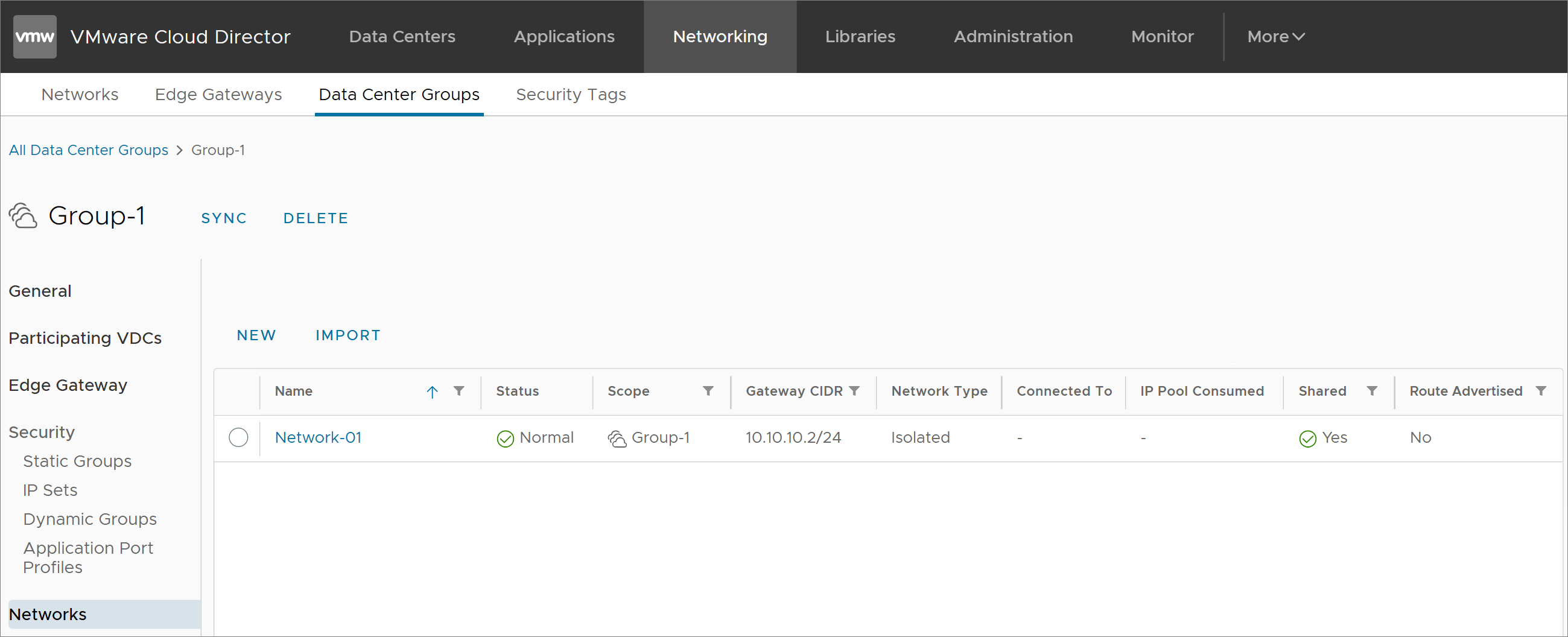
Task: Click Group-1 in the breadcrumb
Action: pyautogui.click(x=218, y=150)
